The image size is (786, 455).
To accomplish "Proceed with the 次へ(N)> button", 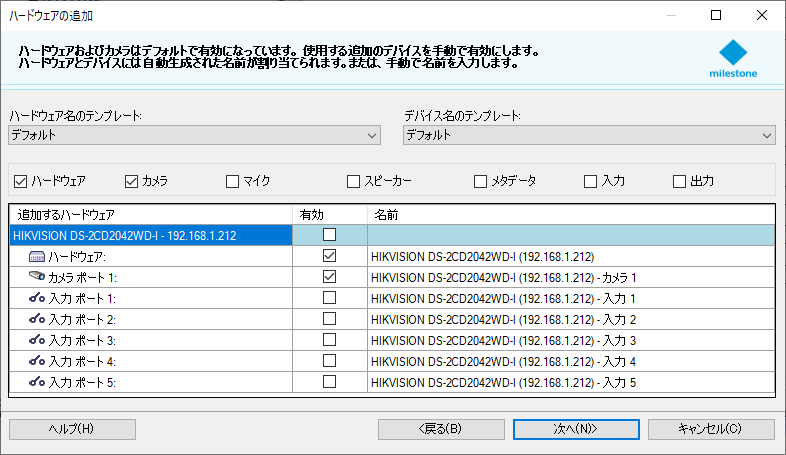I will tap(576, 429).
